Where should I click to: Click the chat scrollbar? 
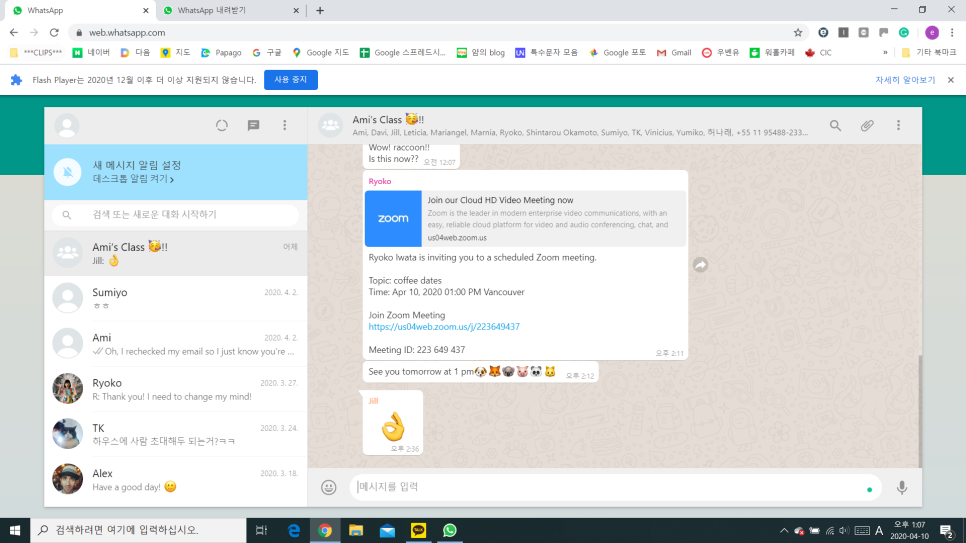920,410
